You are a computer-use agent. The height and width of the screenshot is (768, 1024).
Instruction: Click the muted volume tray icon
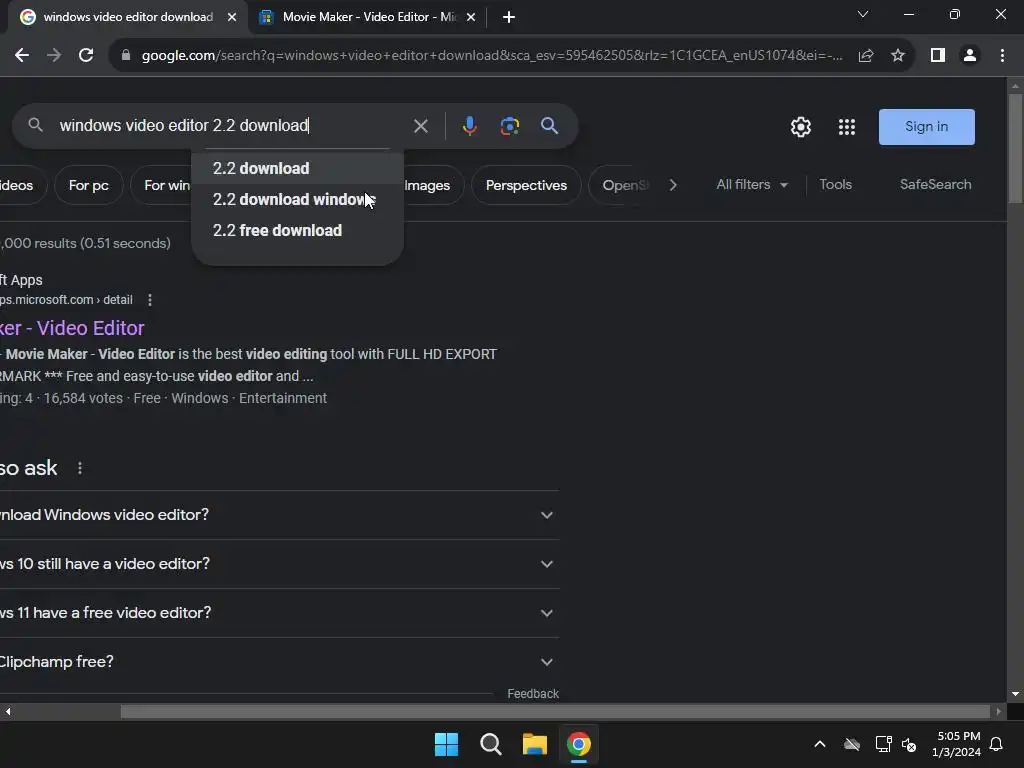click(909, 744)
